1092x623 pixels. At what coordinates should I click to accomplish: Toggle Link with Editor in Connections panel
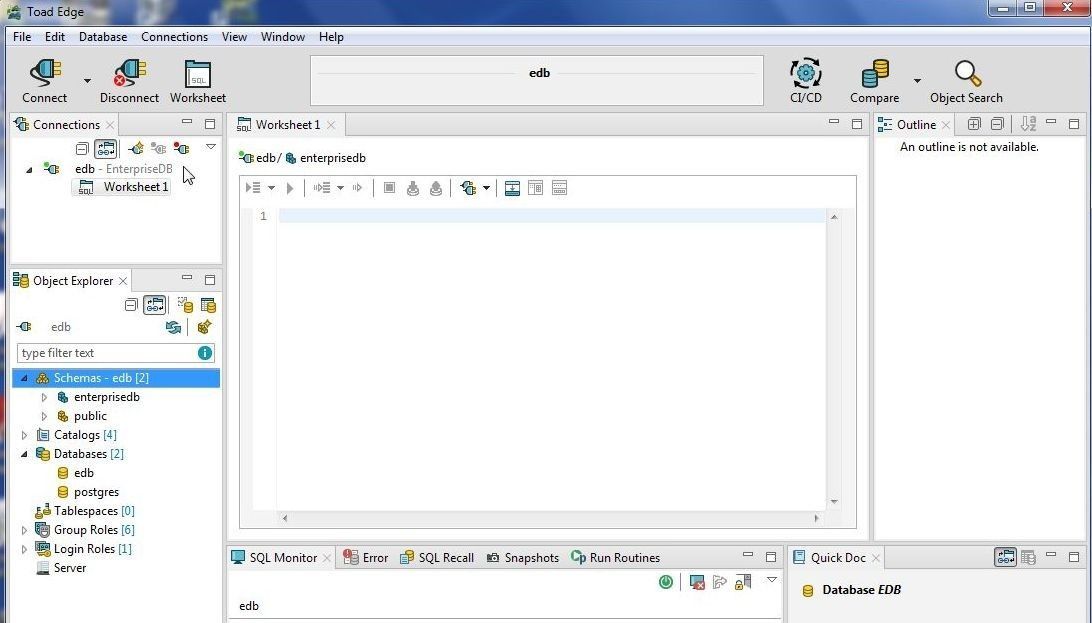coord(105,148)
